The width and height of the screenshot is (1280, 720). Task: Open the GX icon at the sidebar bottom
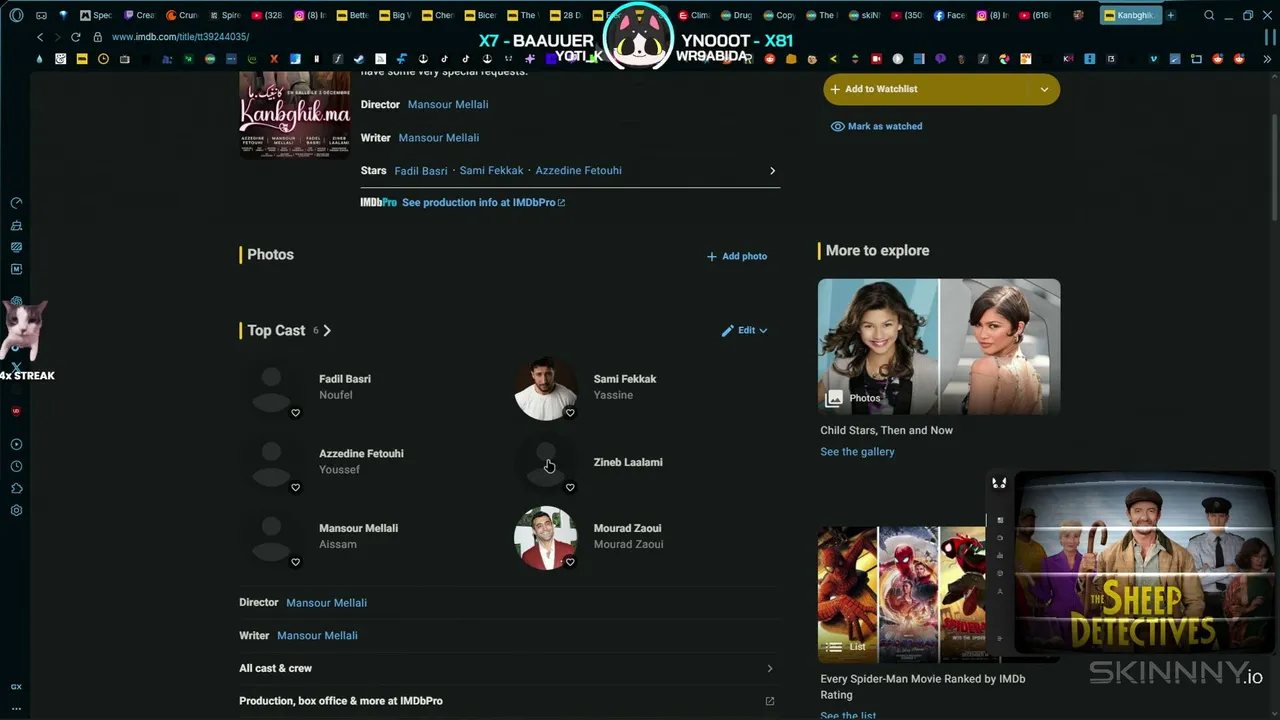coord(16,687)
